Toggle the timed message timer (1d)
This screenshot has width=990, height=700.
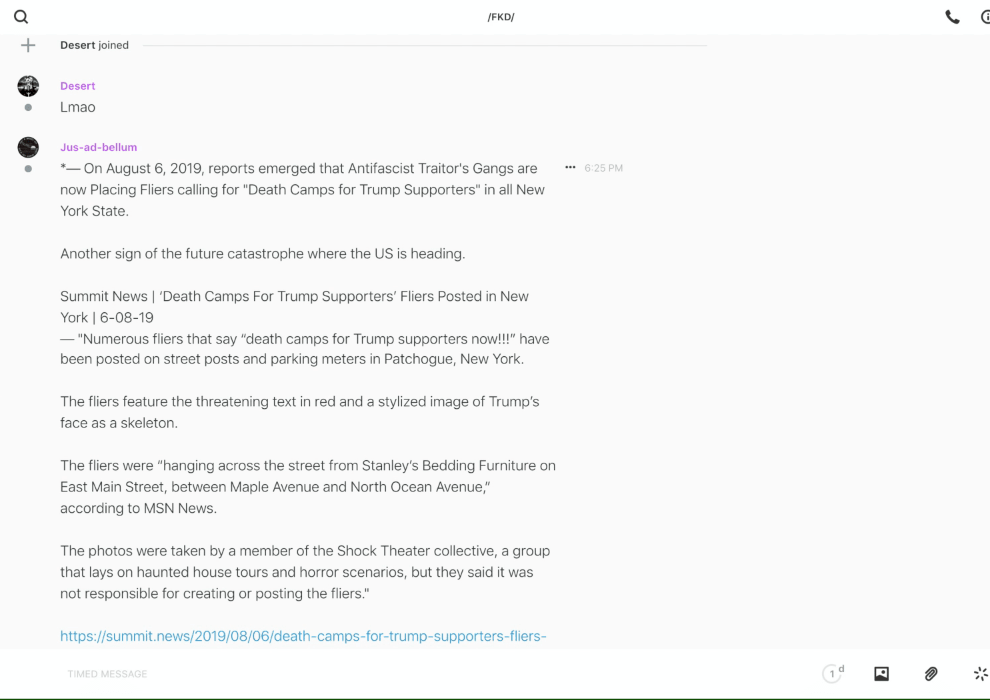pyautogui.click(x=833, y=674)
